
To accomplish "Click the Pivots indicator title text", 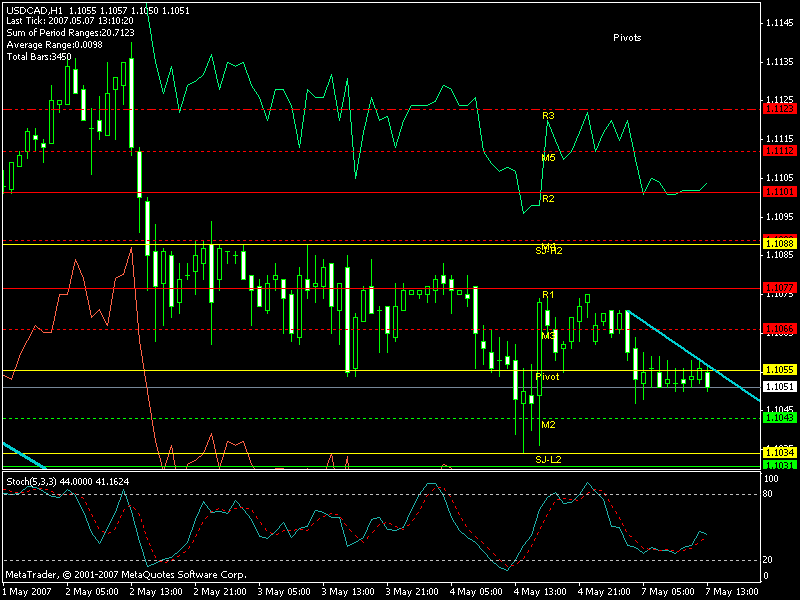I will (x=627, y=37).
